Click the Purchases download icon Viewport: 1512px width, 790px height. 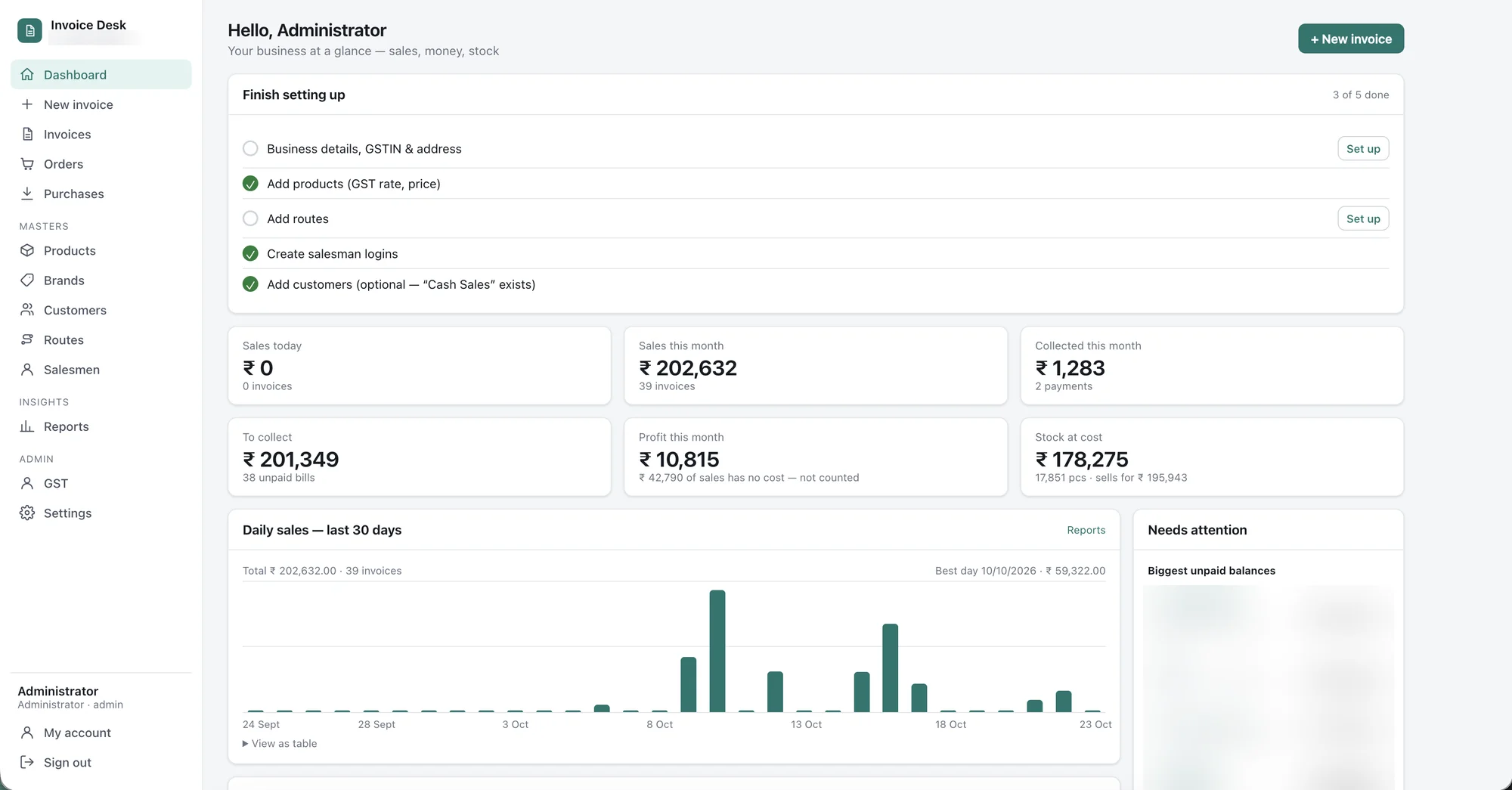click(27, 194)
